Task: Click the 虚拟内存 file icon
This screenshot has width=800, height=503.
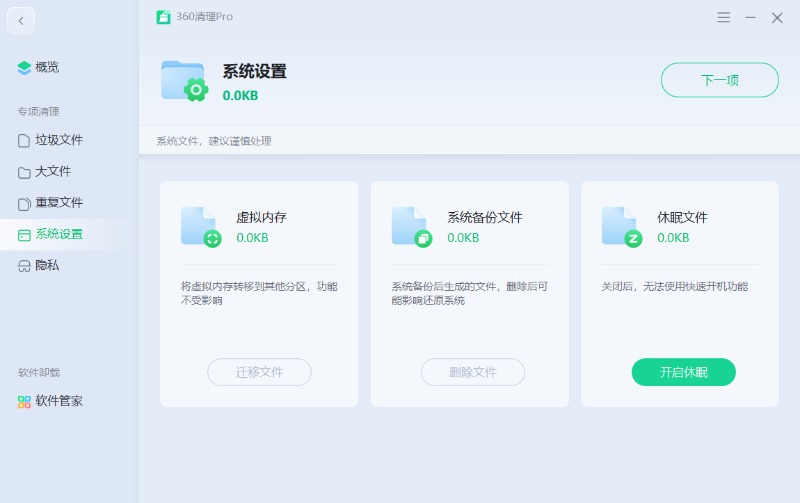Action: (201, 227)
